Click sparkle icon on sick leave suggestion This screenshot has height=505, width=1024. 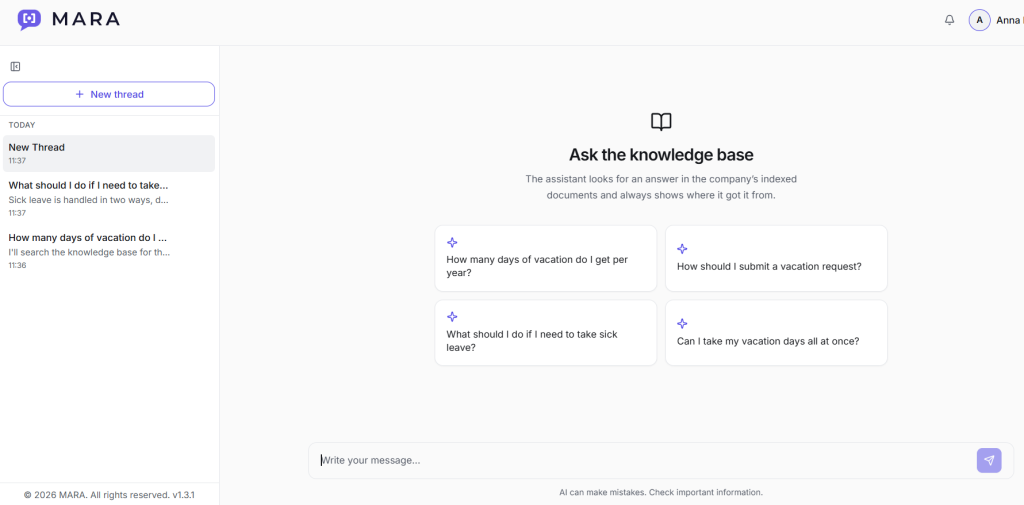pyautogui.click(x=452, y=317)
